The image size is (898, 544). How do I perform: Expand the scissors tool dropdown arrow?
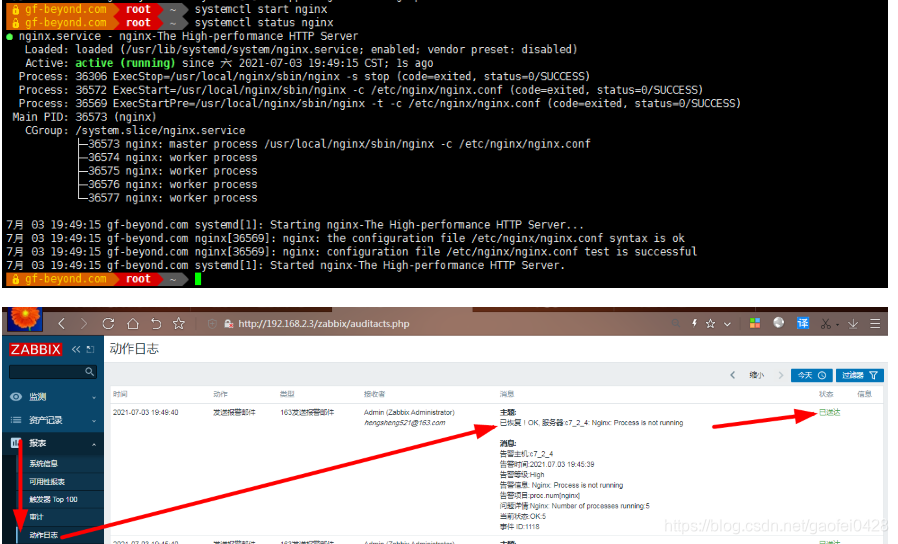point(837,325)
